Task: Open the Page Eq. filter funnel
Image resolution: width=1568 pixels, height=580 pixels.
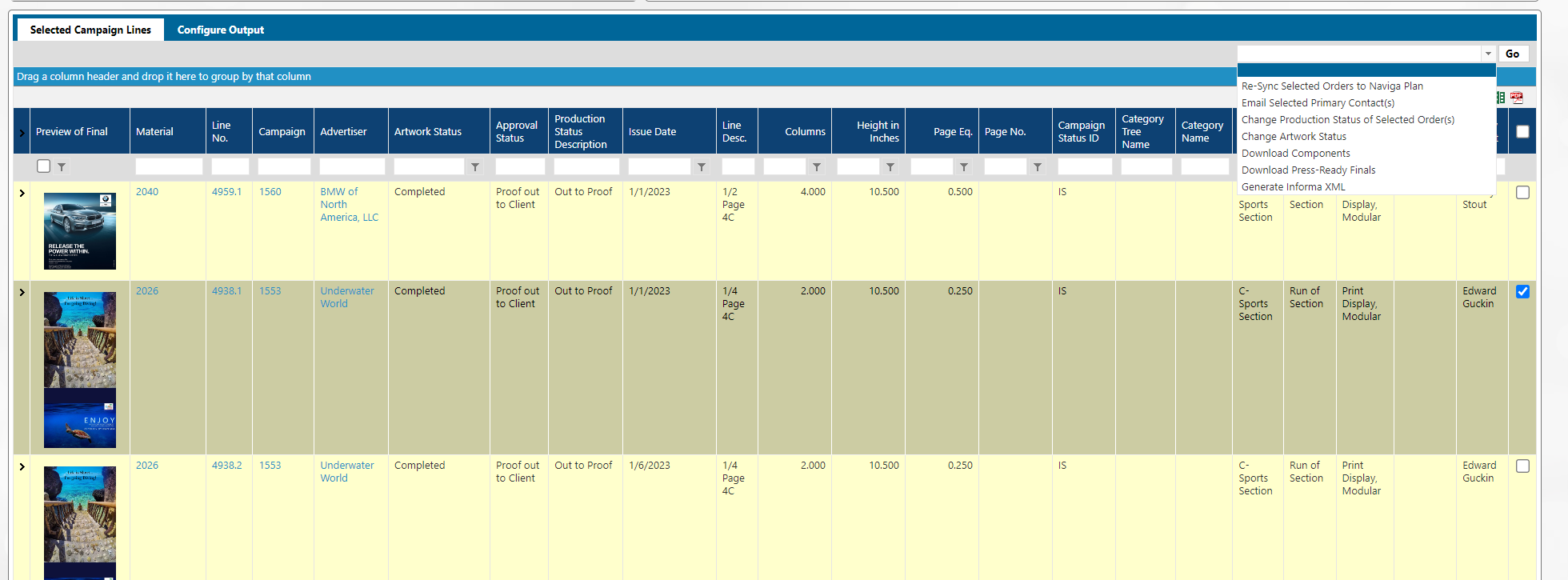Action: coord(964,167)
